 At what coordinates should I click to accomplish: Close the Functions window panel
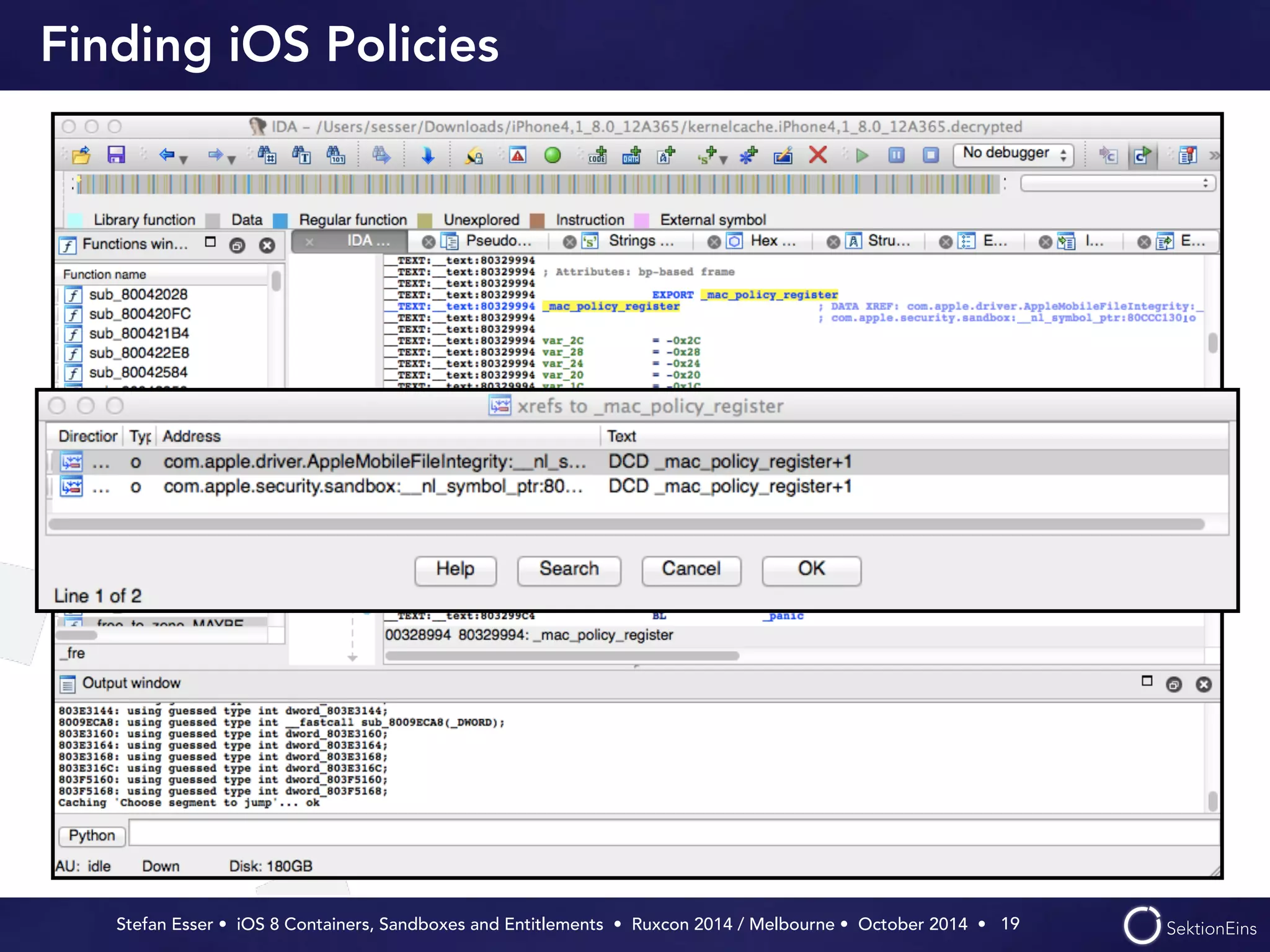coord(267,245)
